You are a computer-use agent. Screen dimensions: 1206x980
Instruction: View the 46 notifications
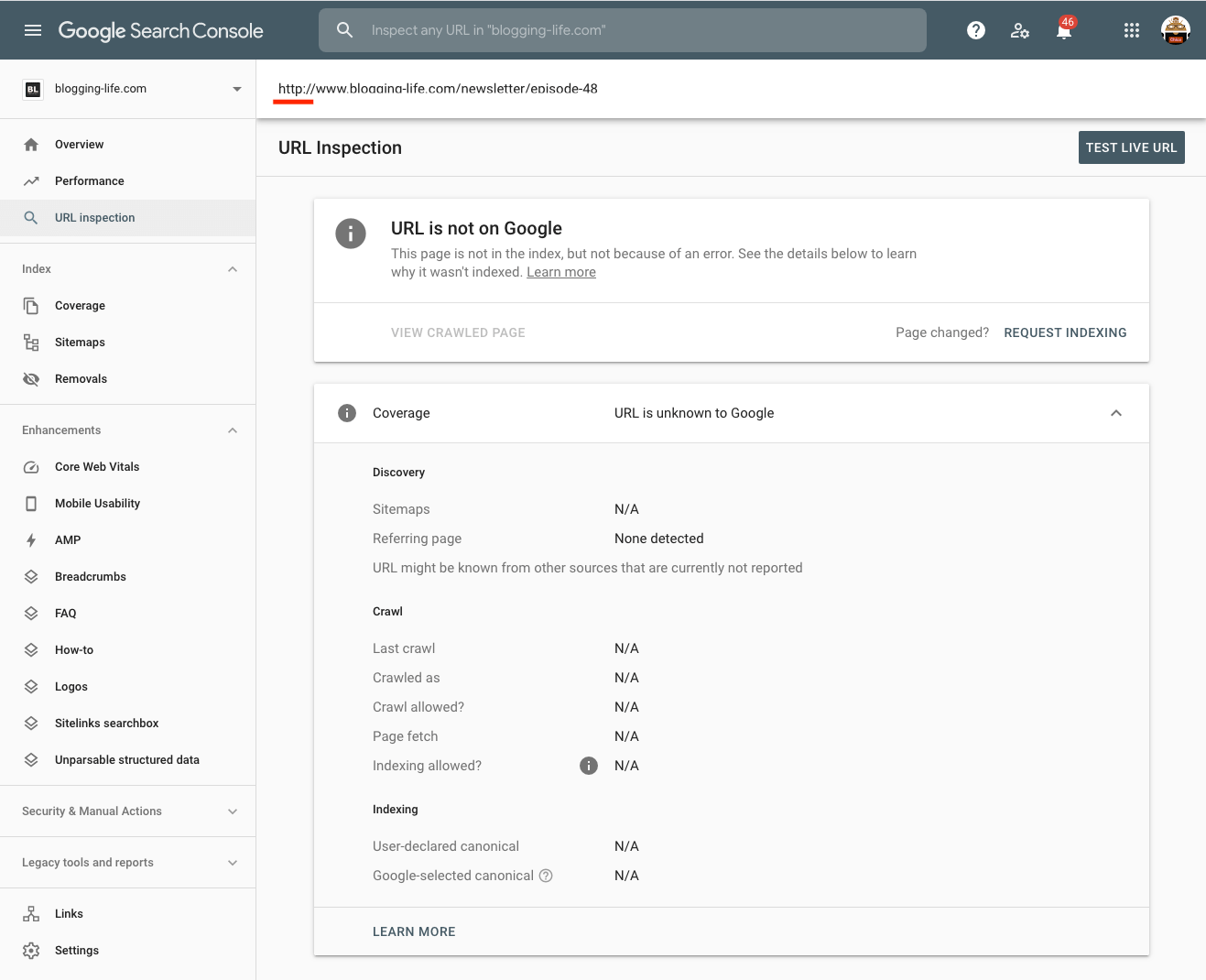[1063, 30]
